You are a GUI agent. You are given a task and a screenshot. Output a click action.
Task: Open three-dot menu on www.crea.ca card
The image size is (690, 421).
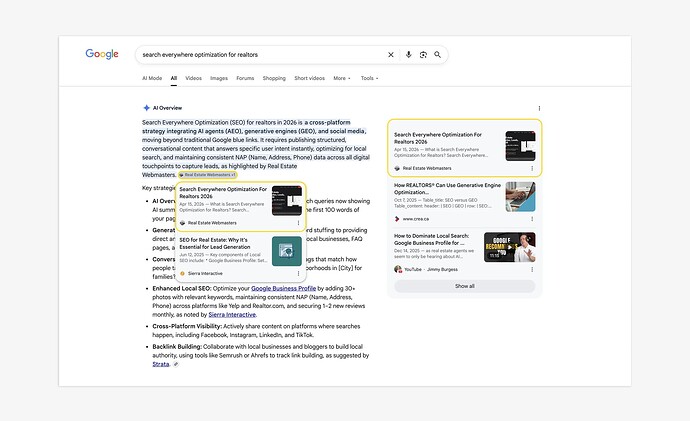point(532,219)
